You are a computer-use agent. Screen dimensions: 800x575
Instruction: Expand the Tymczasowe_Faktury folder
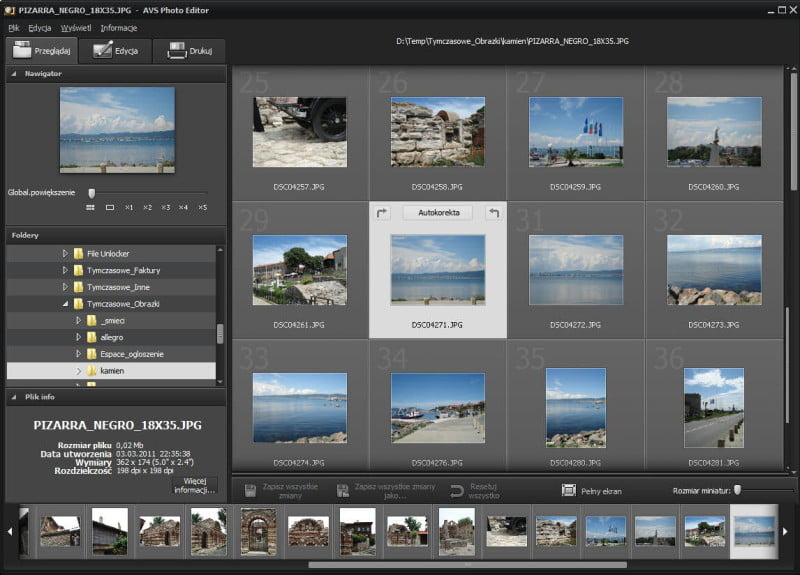(65, 270)
